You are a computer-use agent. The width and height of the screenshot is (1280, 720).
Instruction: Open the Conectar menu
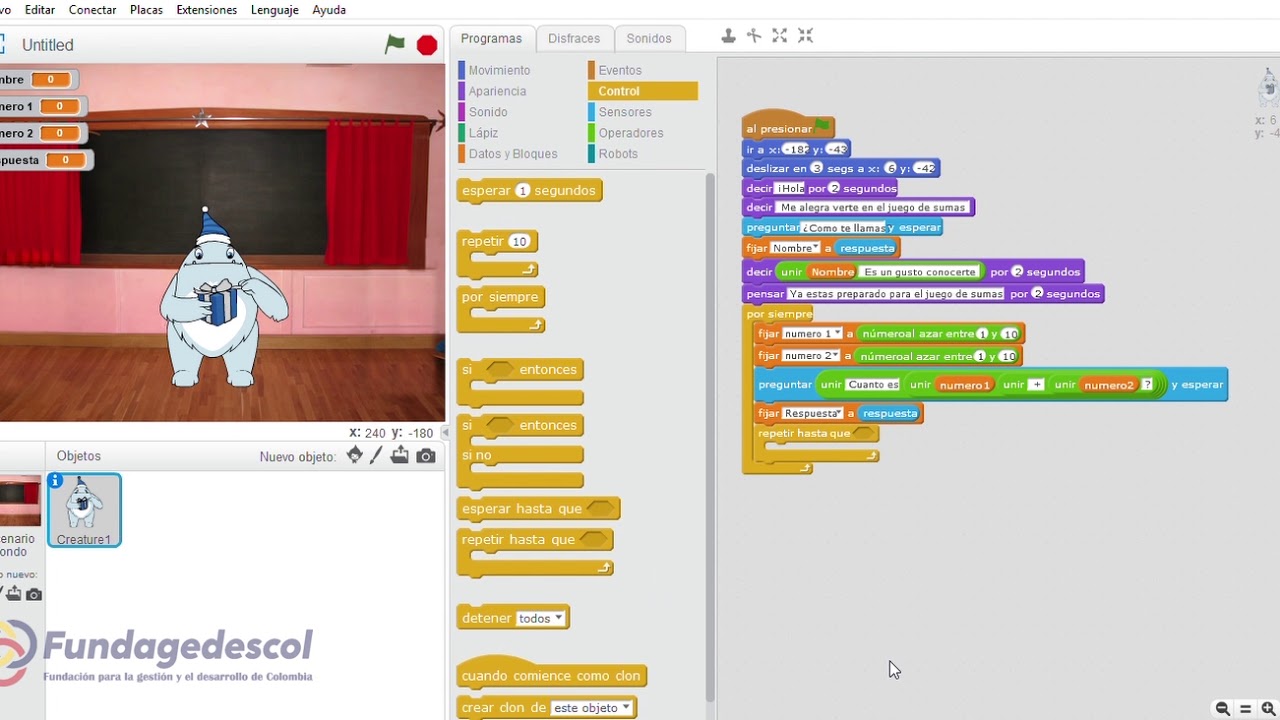[x=92, y=10]
